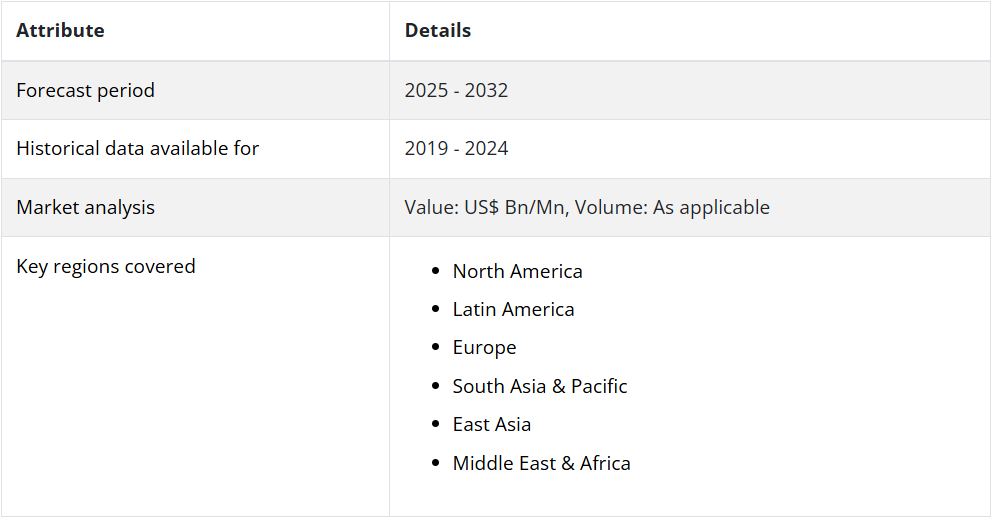The height and width of the screenshot is (517, 992).
Task: Select the Historical data available for label
Action: click(137, 148)
